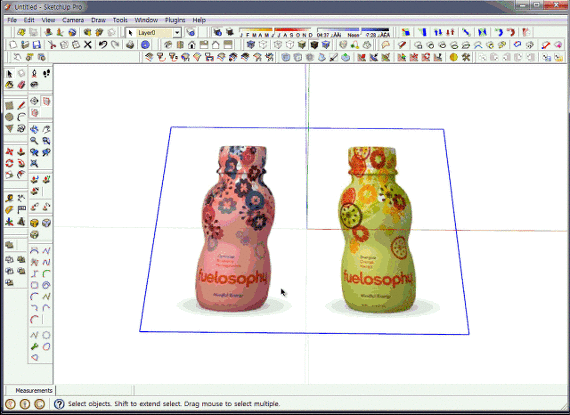Select the Line pencil tool
The height and width of the screenshot is (415, 570).
(x=21, y=106)
